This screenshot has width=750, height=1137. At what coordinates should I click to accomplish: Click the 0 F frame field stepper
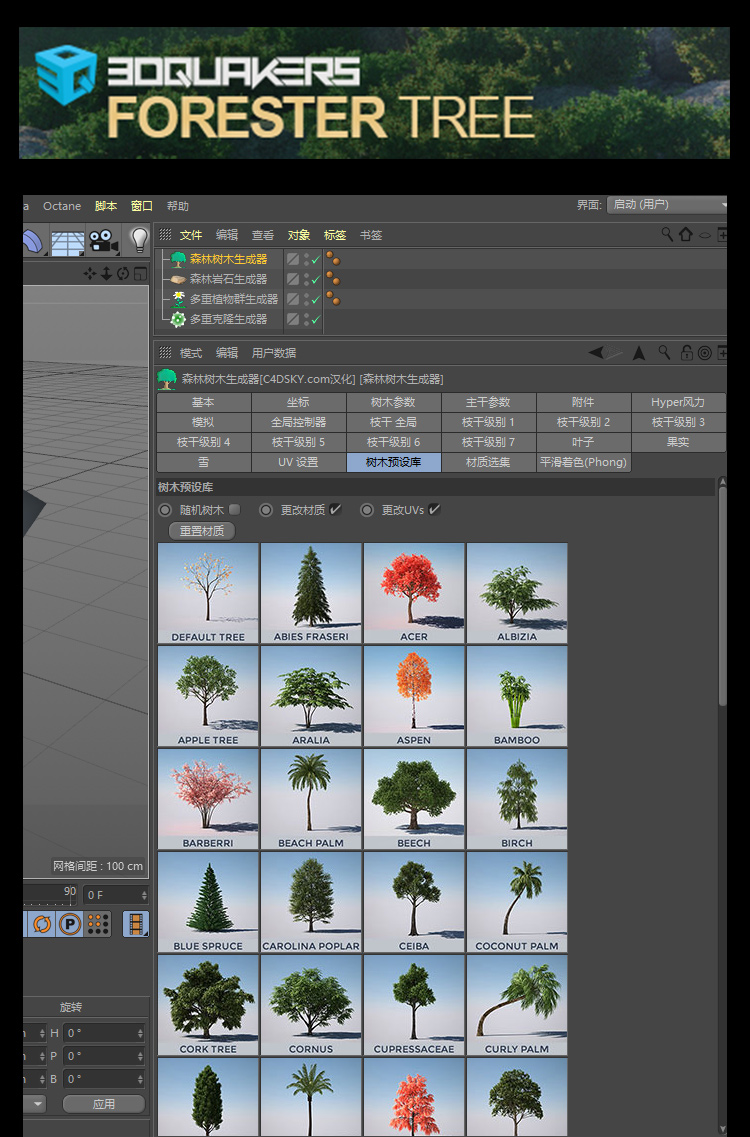(x=144, y=896)
